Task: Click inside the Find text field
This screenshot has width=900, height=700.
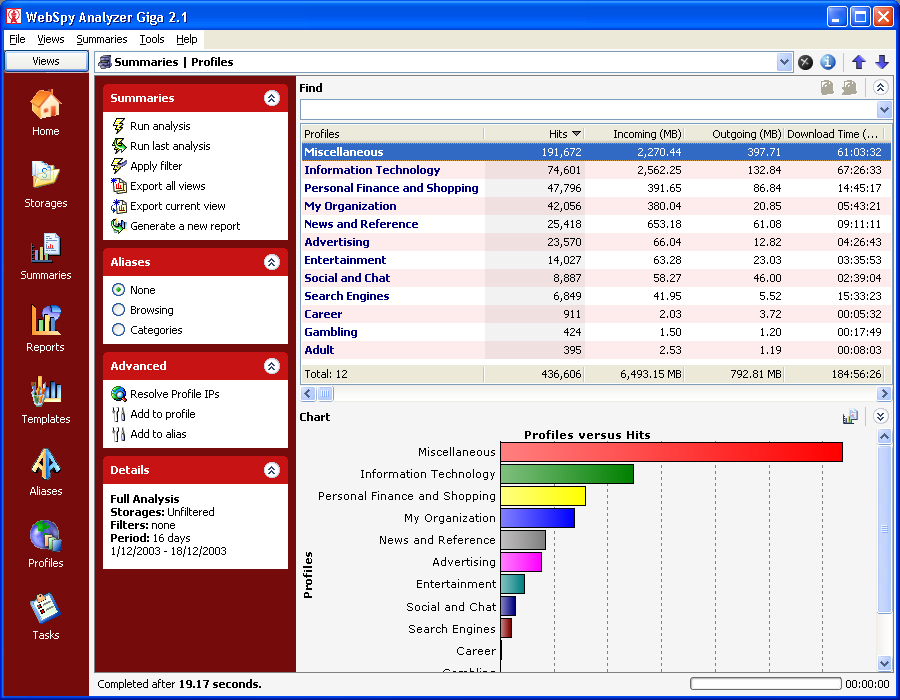Action: (x=588, y=109)
